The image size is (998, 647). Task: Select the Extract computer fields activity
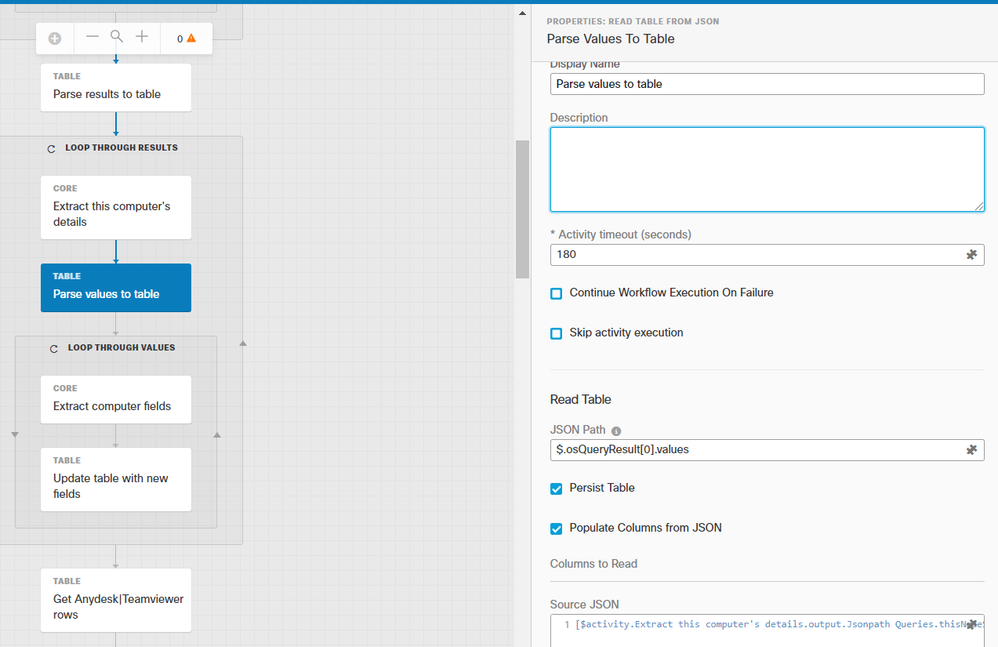pyautogui.click(x=116, y=400)
